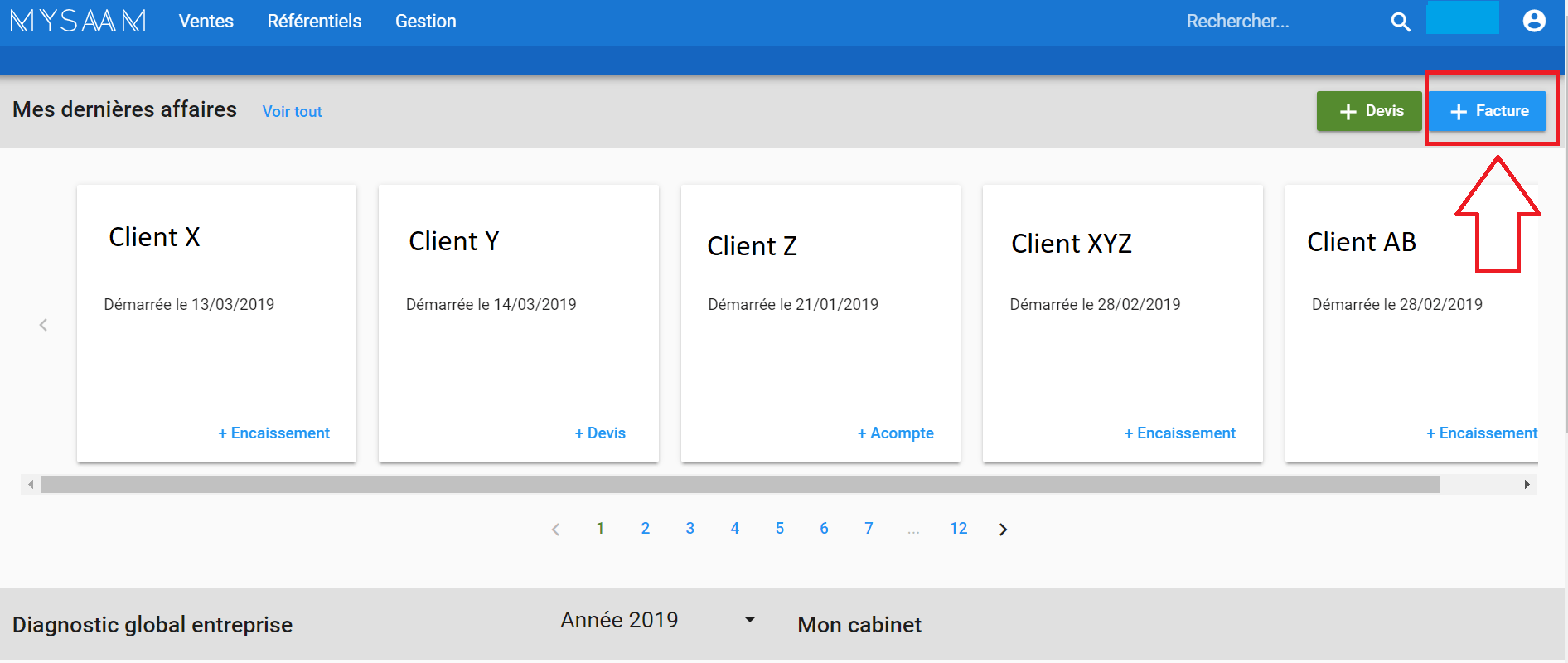Click the horizontal scrollbar thumb

coord(741,484)
